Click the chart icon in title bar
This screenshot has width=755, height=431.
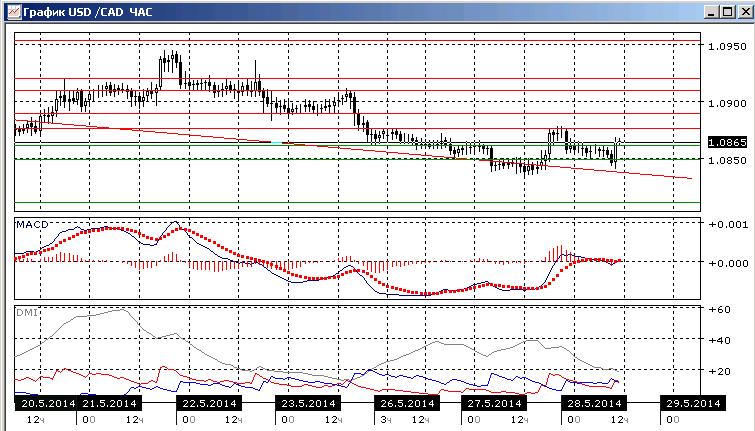[14, 11]
